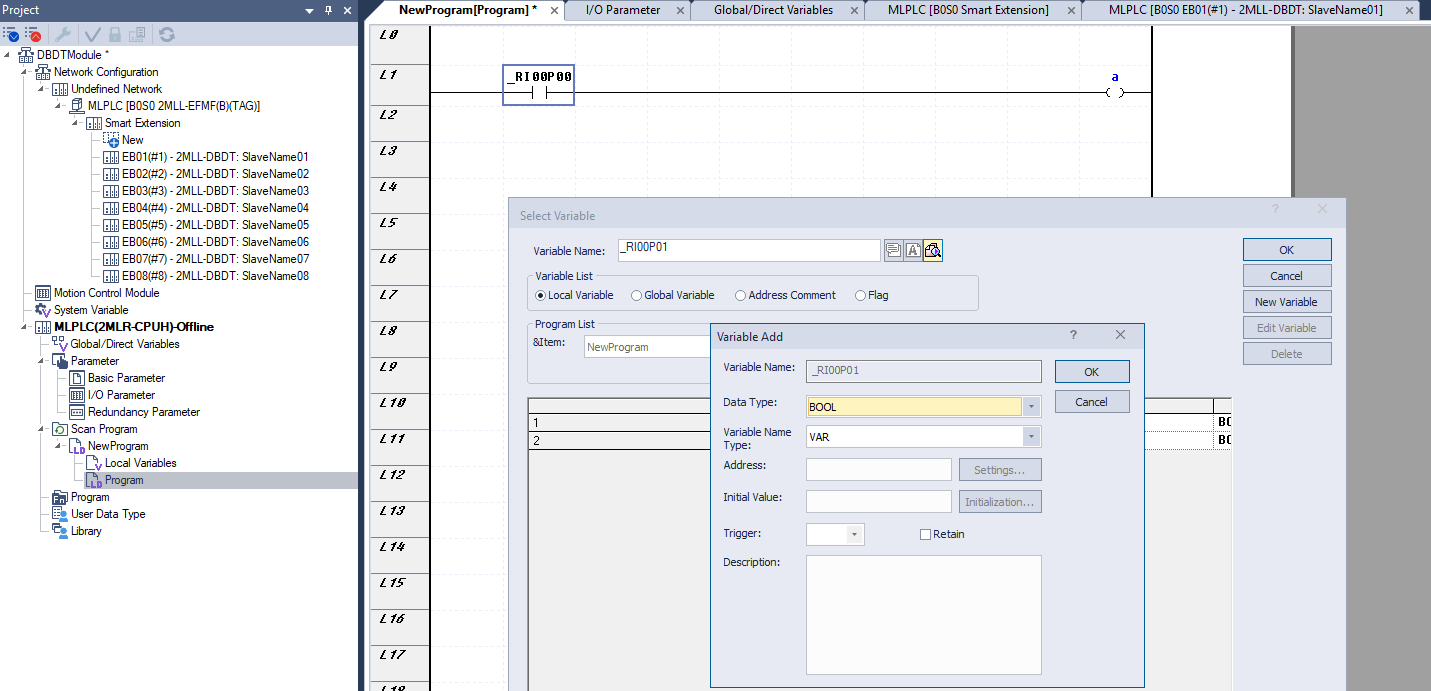The width and height of the screenshot is (1431, 691).
Task: Pin the Project panel
Action: click(x=328, y=10)
